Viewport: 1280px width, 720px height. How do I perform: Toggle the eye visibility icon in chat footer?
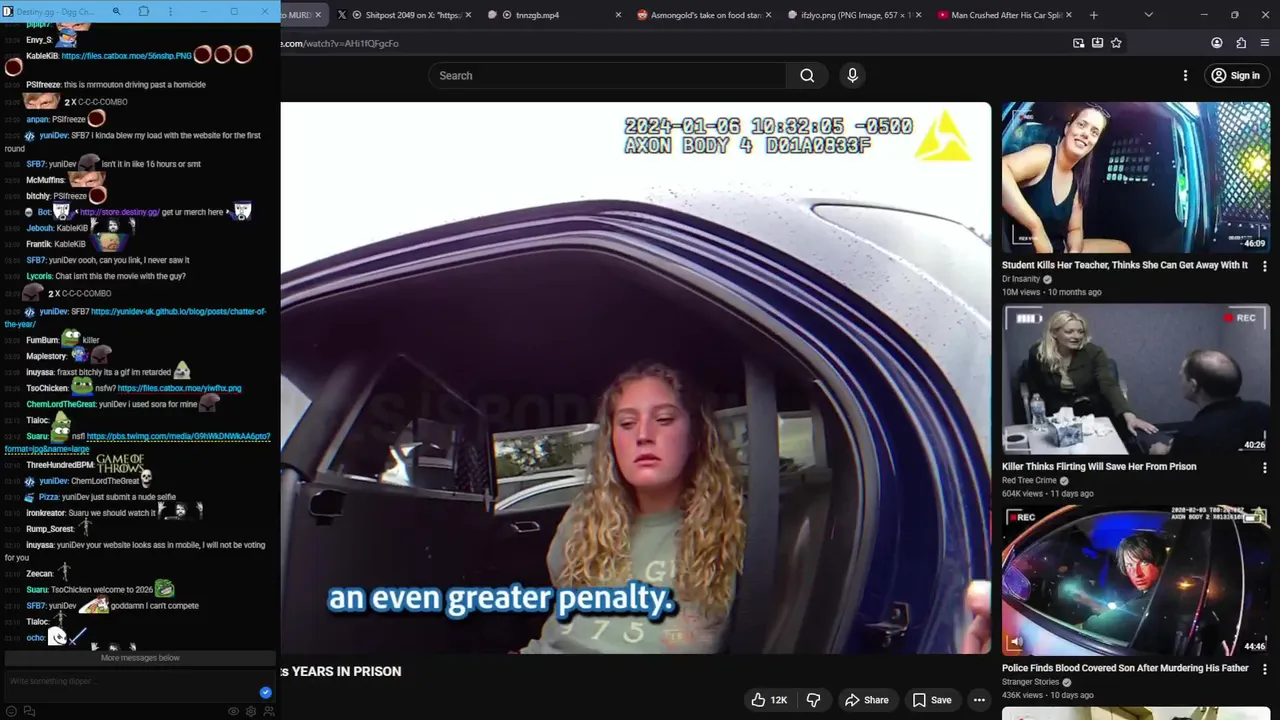[233, 711]
